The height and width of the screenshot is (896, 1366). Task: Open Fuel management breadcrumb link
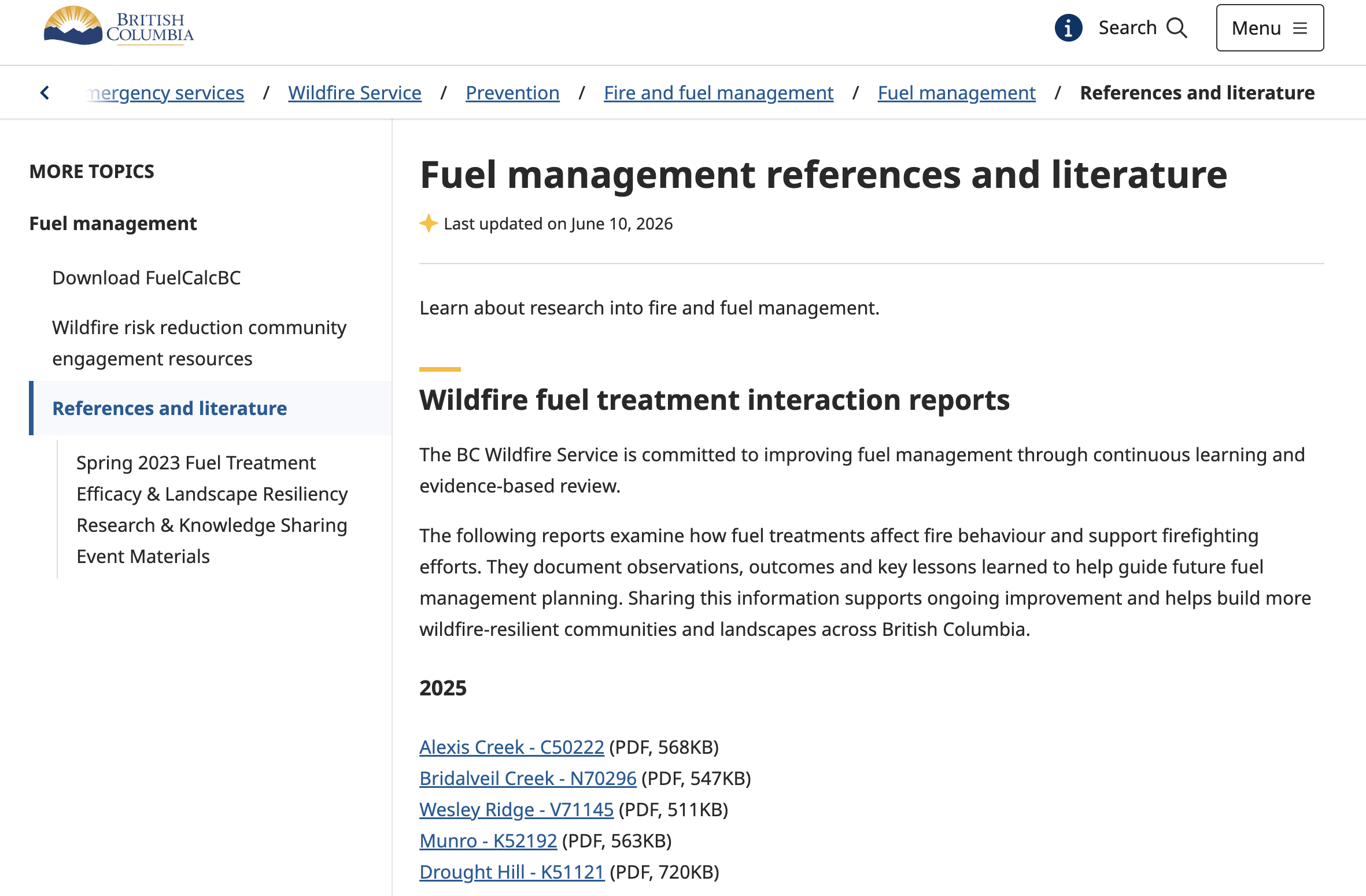(x=957, y=92)
